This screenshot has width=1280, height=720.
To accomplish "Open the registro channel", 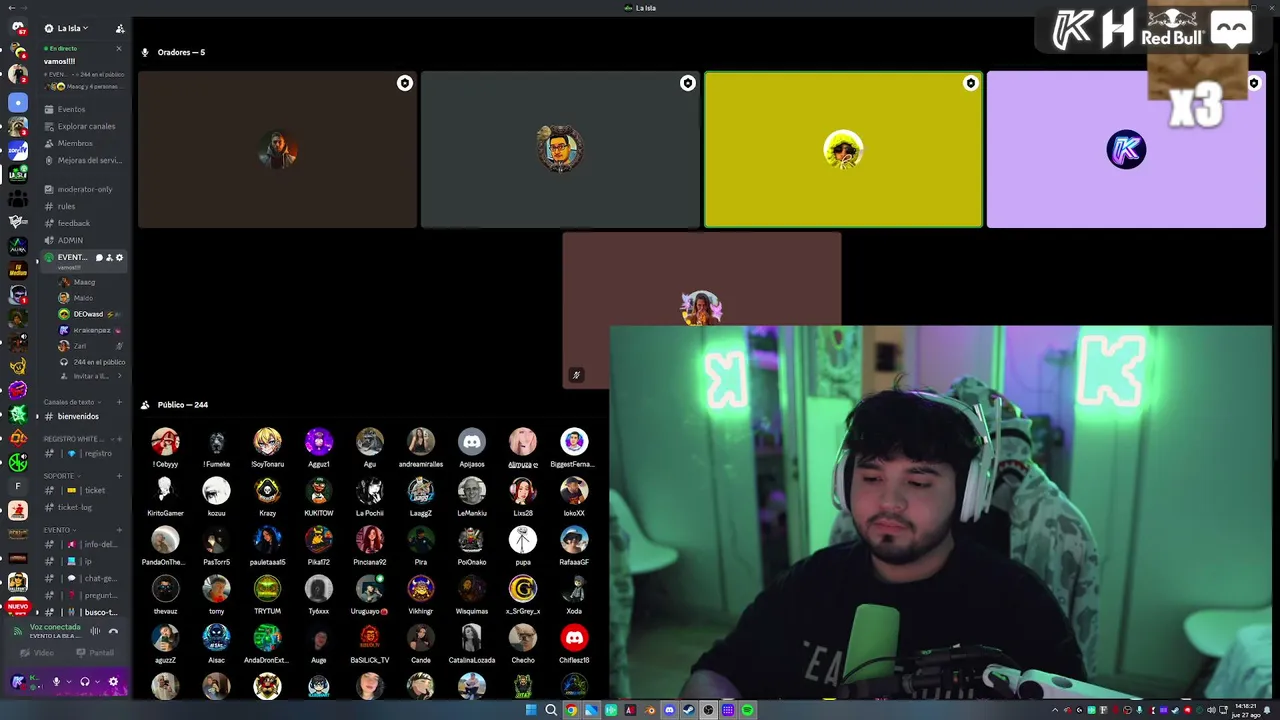I will tap(83, 453).
